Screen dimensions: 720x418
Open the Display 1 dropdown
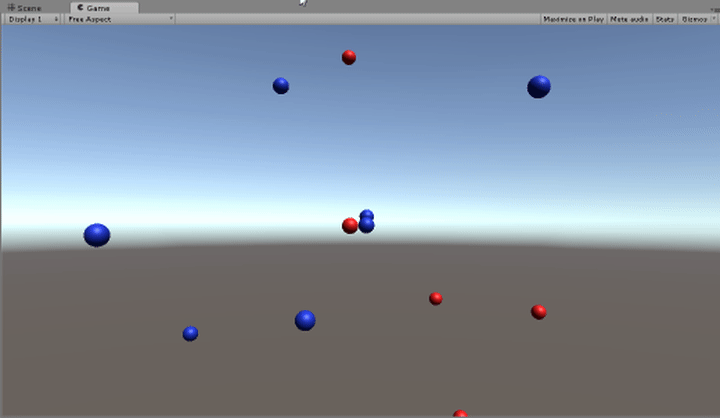point(33,19)
